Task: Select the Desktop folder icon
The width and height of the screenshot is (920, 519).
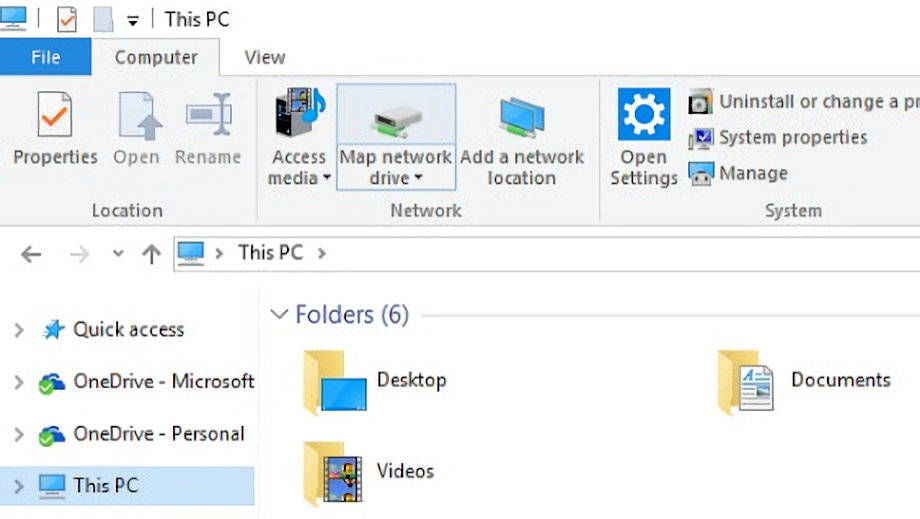Action: pyautogui.click(x=334, y=382)
